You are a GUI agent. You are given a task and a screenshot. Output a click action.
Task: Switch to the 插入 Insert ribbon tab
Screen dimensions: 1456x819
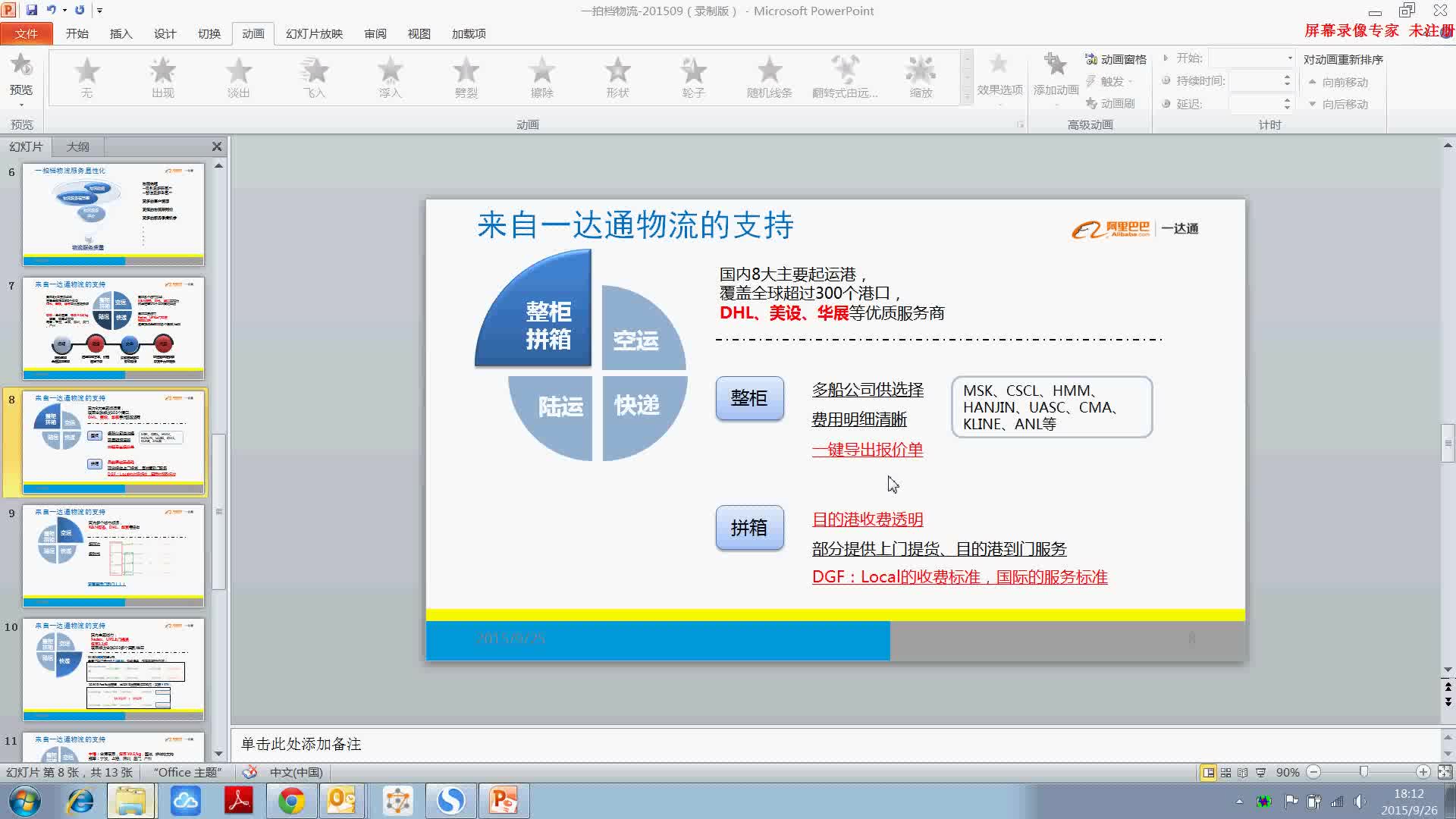tap(121, 33)
